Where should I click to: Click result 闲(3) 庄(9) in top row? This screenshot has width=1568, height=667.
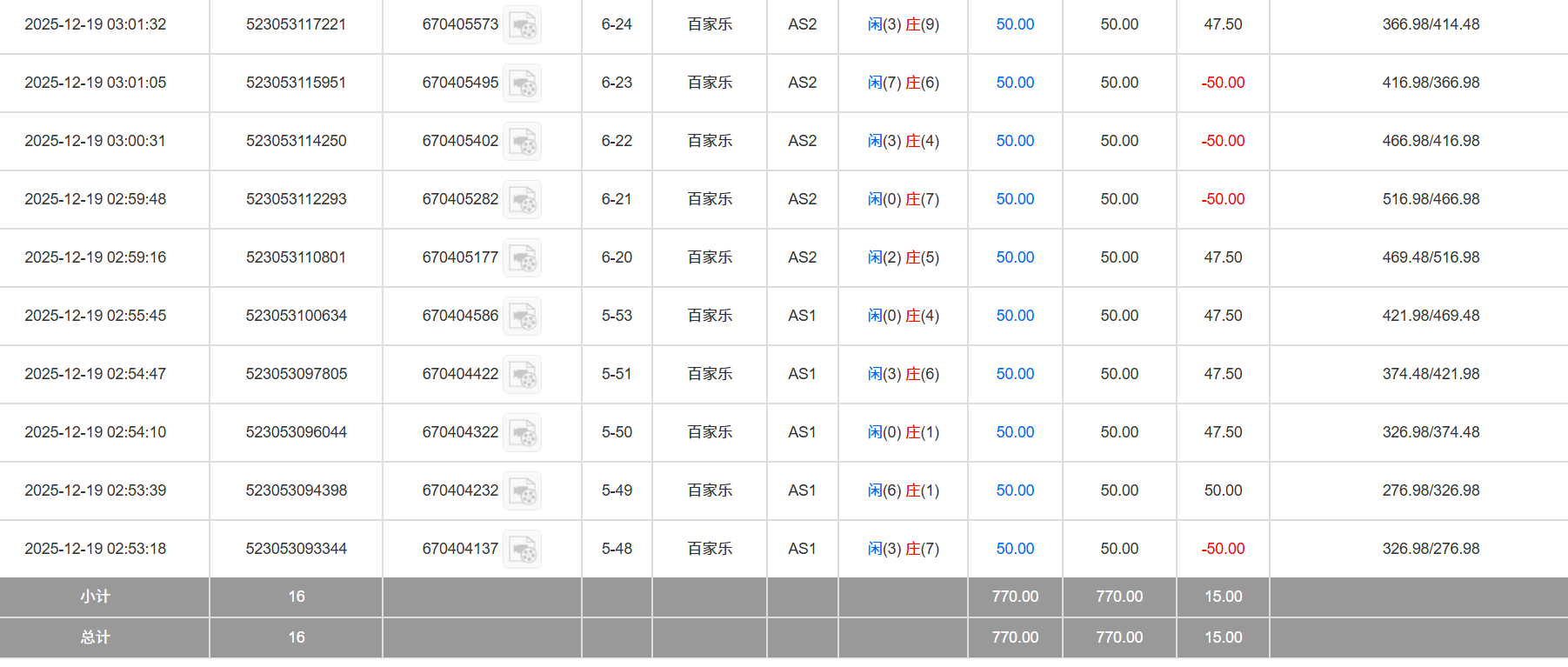tap(903, 24)
